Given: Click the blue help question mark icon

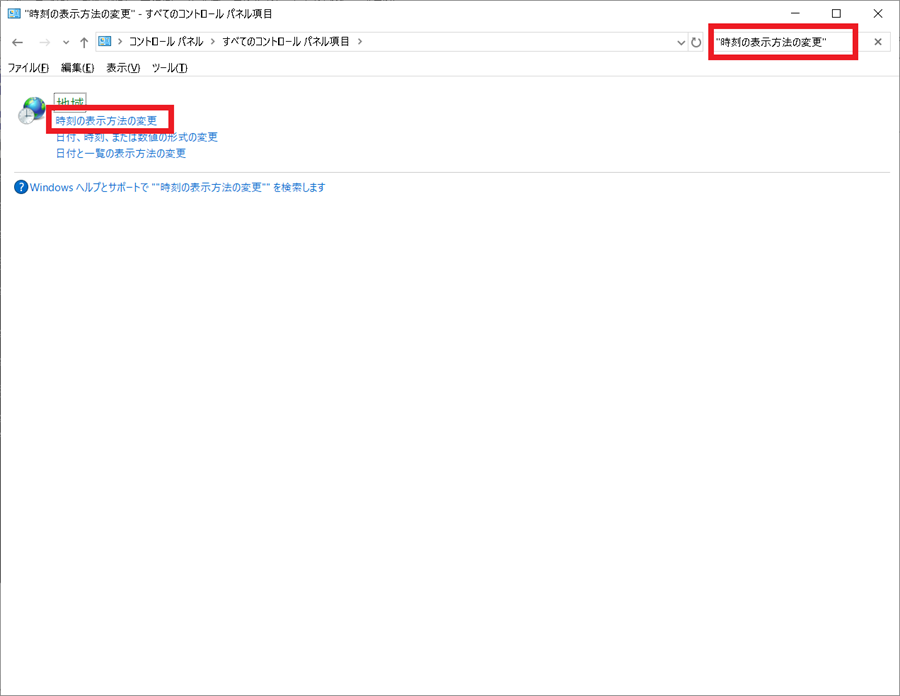Looking at the screenshot, I should (20, 187).
